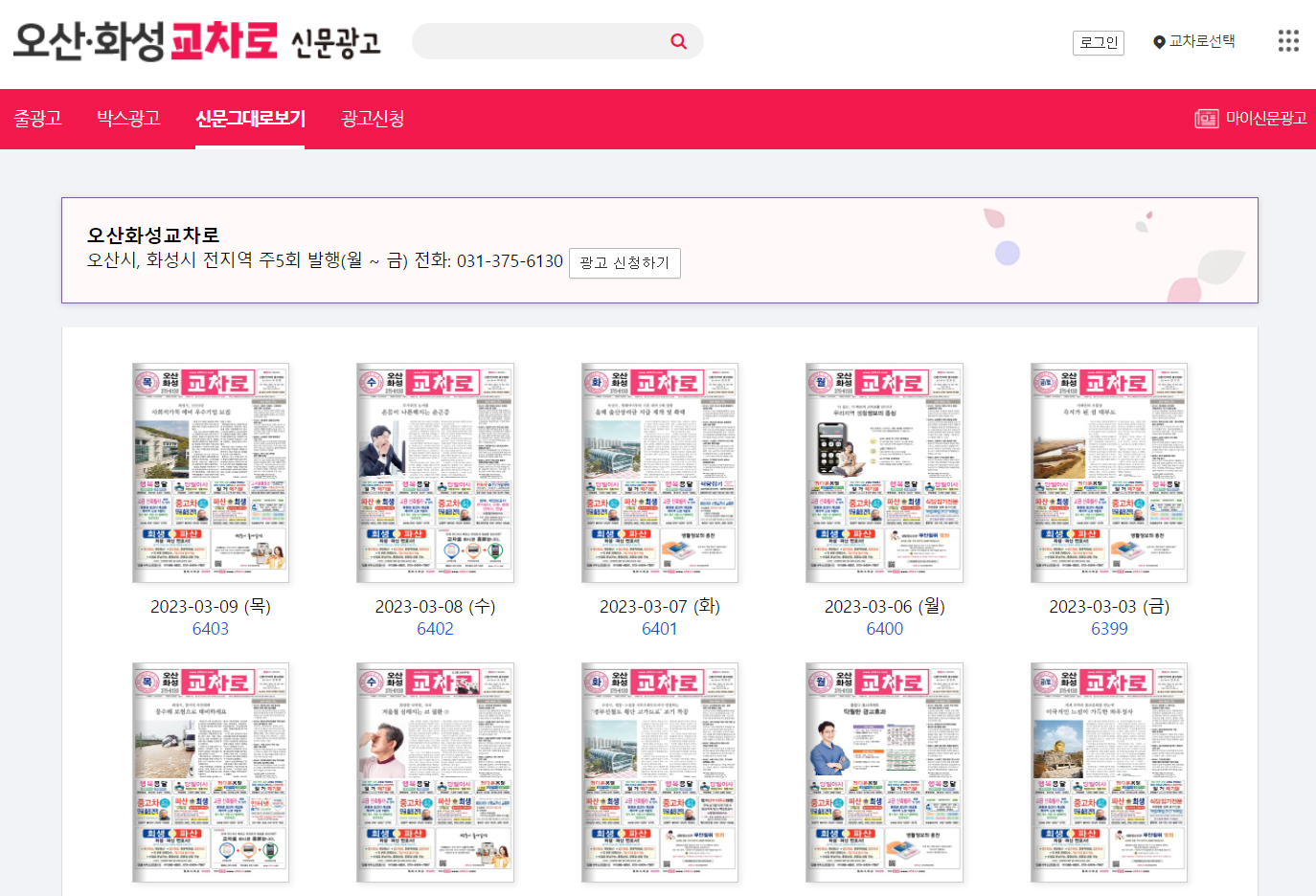The width and height of the screenshot is (1316, 896).
Task: Click the 신문광고 header text
Action: [335, 43]
